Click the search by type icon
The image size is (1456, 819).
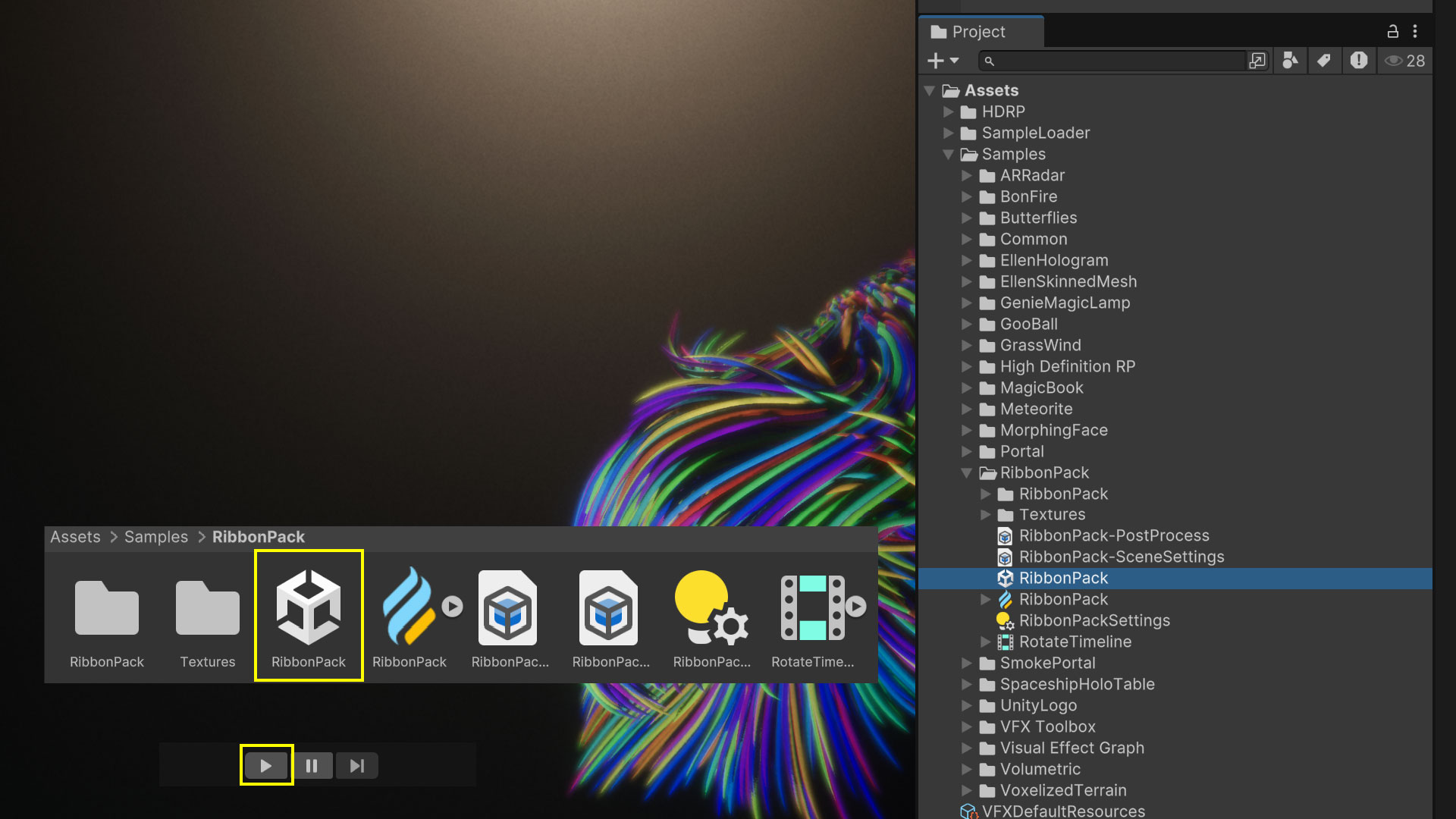[1290, 61]
